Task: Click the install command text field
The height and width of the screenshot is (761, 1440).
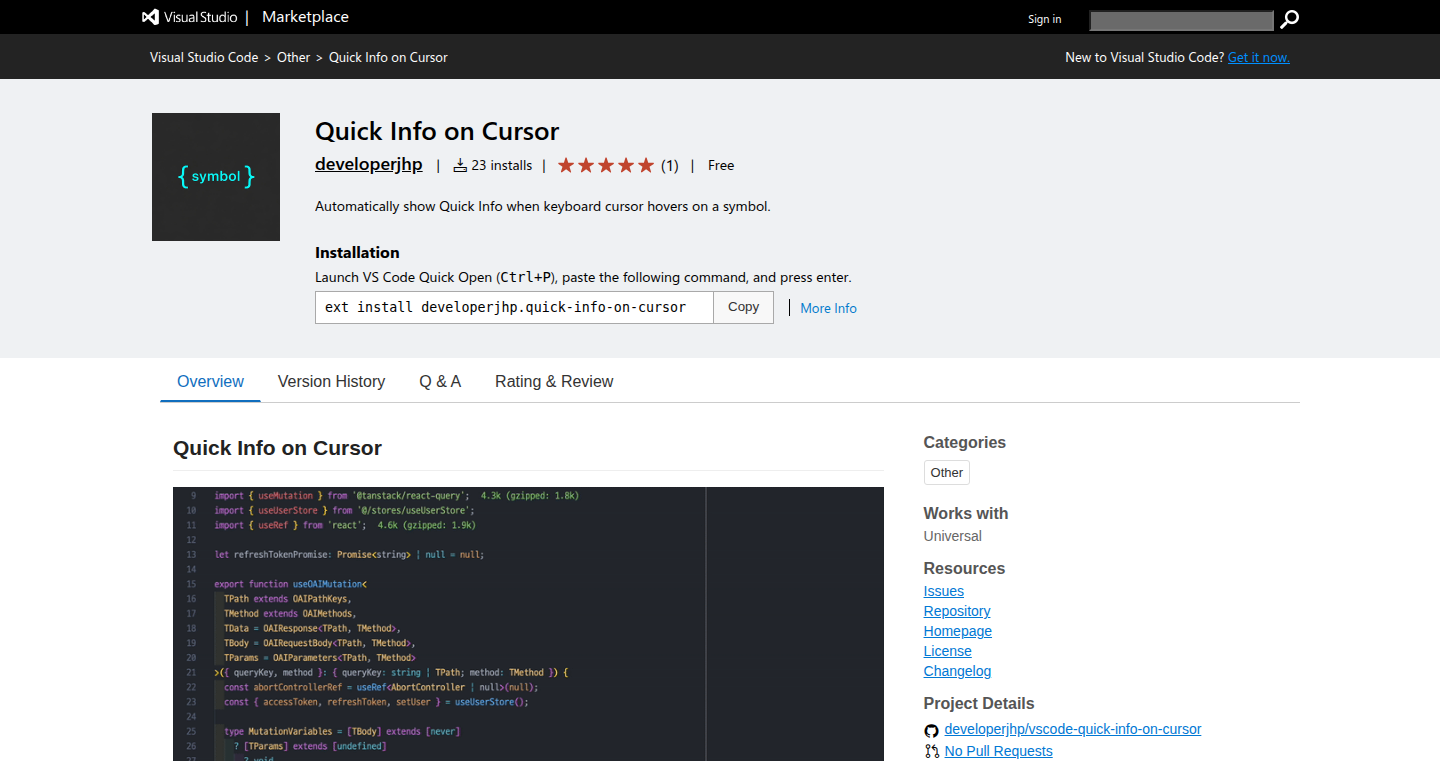Action: pyautogui.click(x=514, y=307)
